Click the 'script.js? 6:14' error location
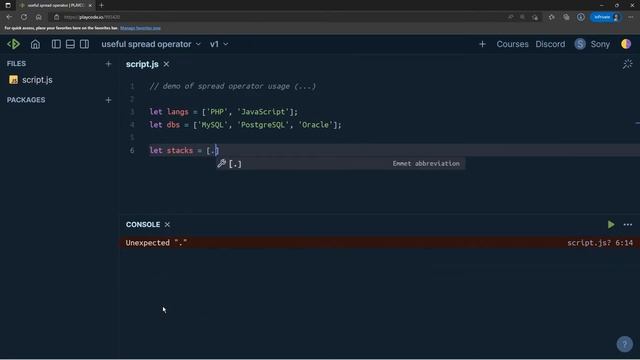Screen dimensions: 640x360 coord(600,243)
